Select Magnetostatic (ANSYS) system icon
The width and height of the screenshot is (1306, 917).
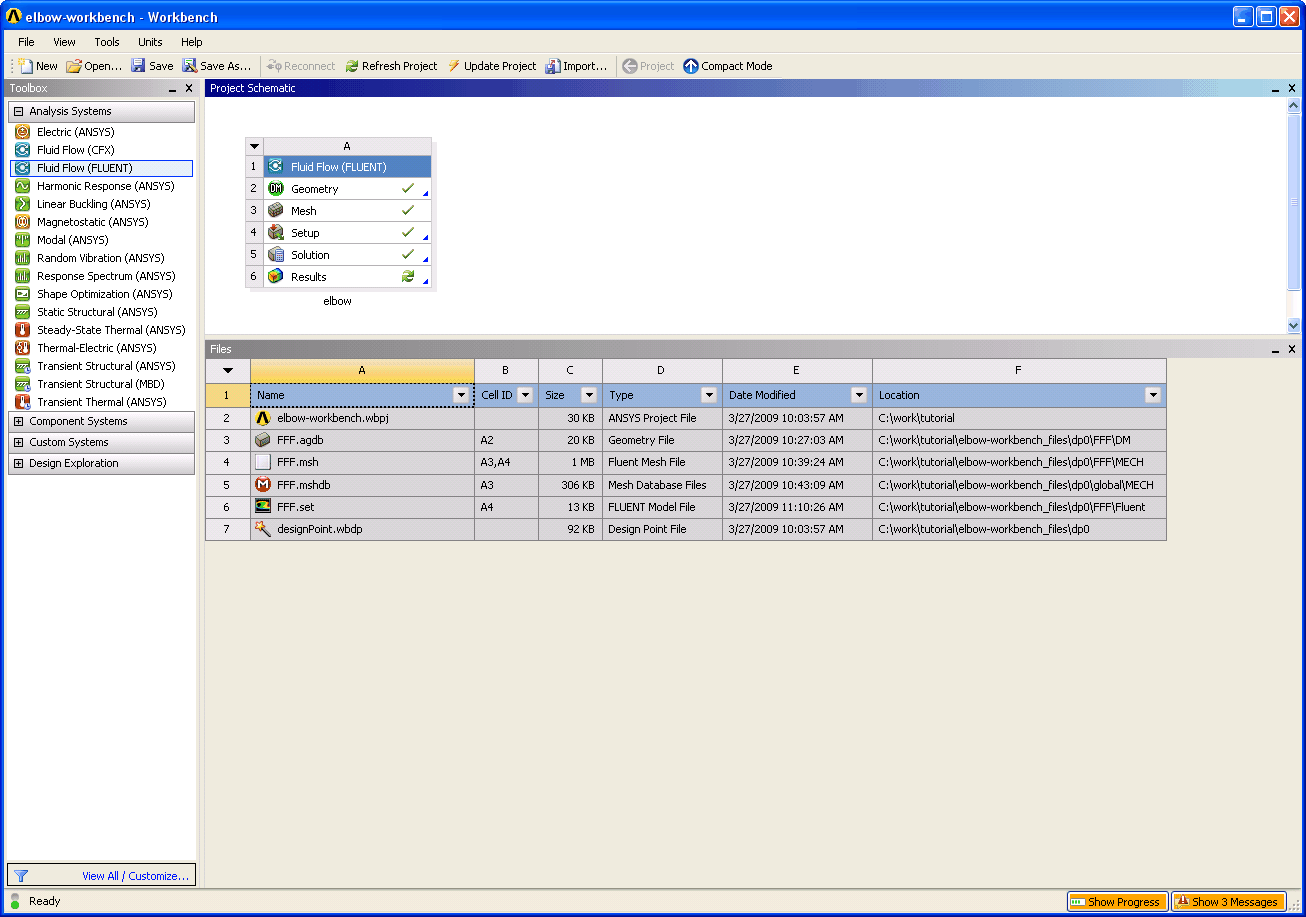[x=23, y=222]
